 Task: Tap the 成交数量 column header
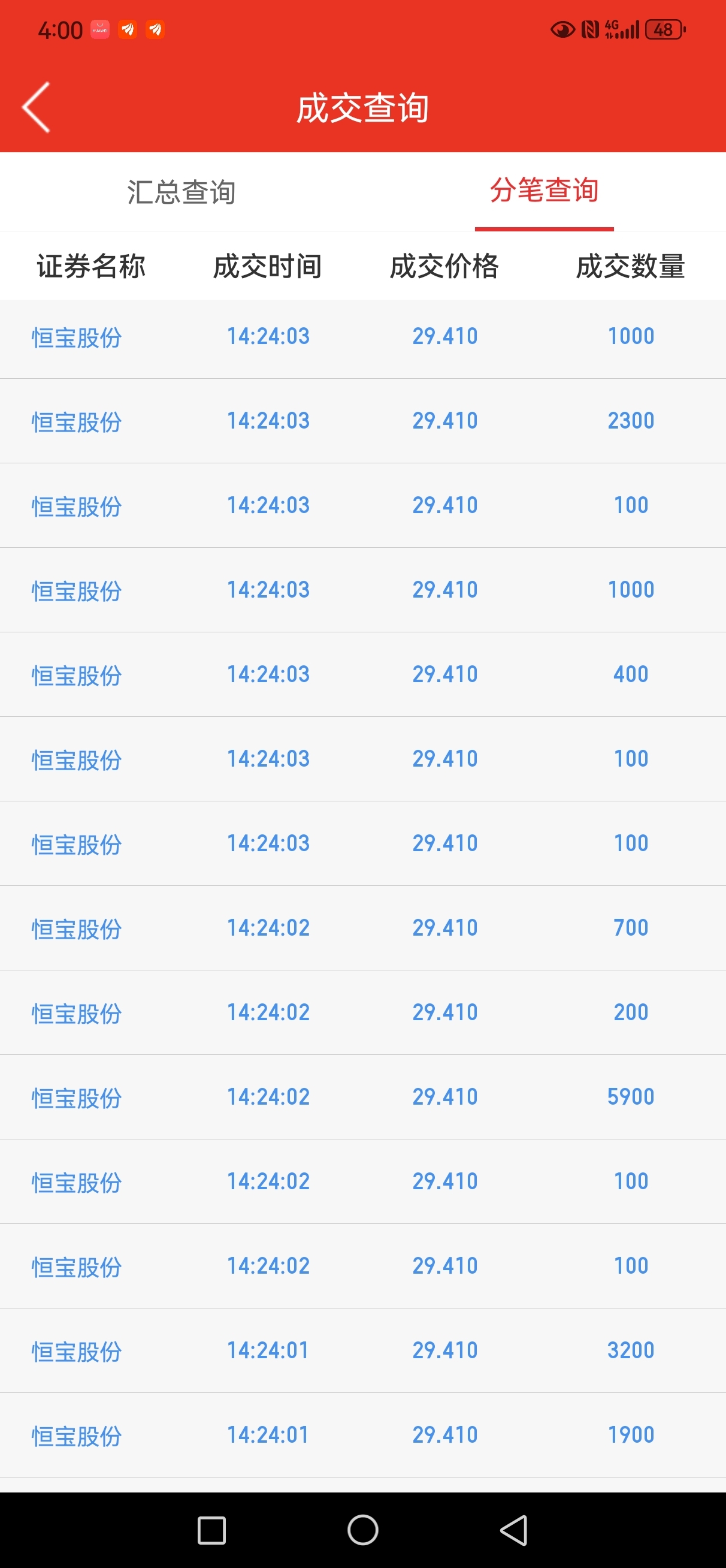pyautogui.click(x=631, y=267)
